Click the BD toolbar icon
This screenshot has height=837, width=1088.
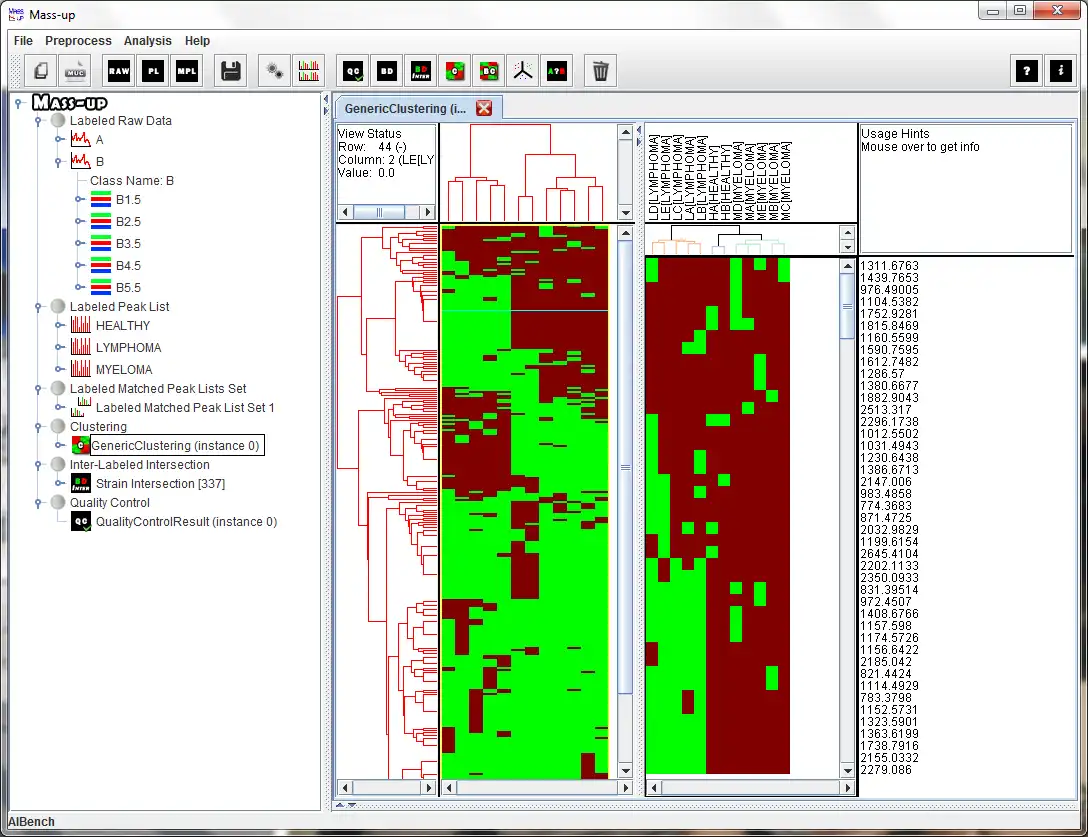point(386,71)
